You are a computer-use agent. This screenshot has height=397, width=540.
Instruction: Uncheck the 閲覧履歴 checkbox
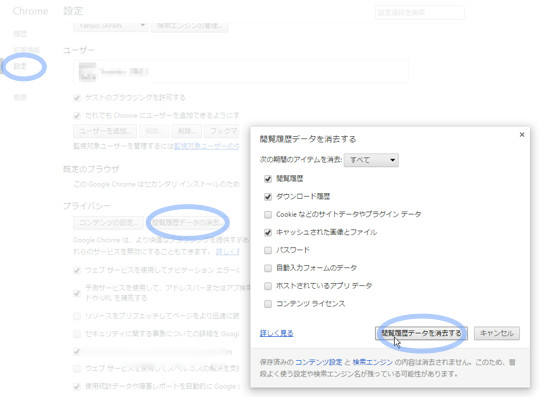point(268,179)
